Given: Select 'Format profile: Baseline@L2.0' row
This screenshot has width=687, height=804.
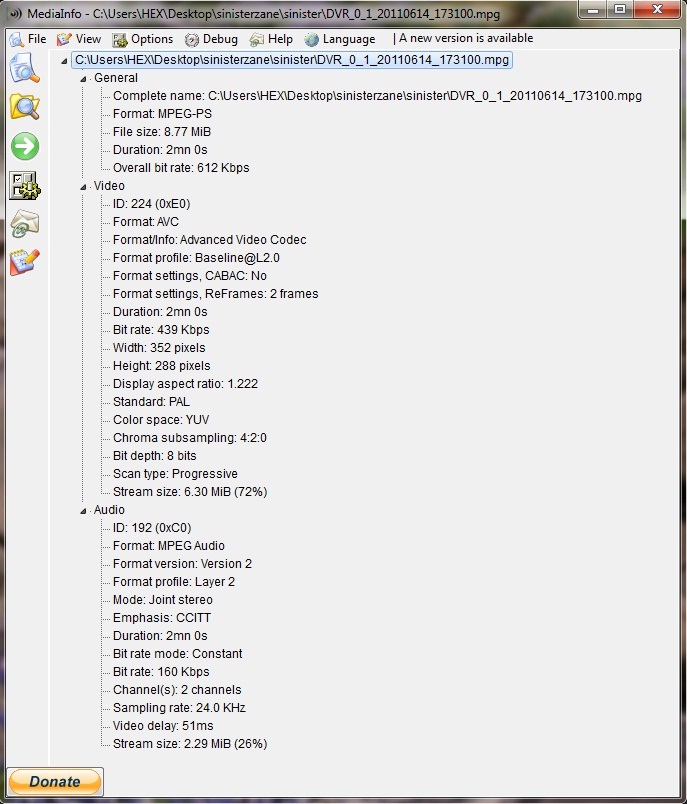Looking at the screenshot, I should (196, 257).
